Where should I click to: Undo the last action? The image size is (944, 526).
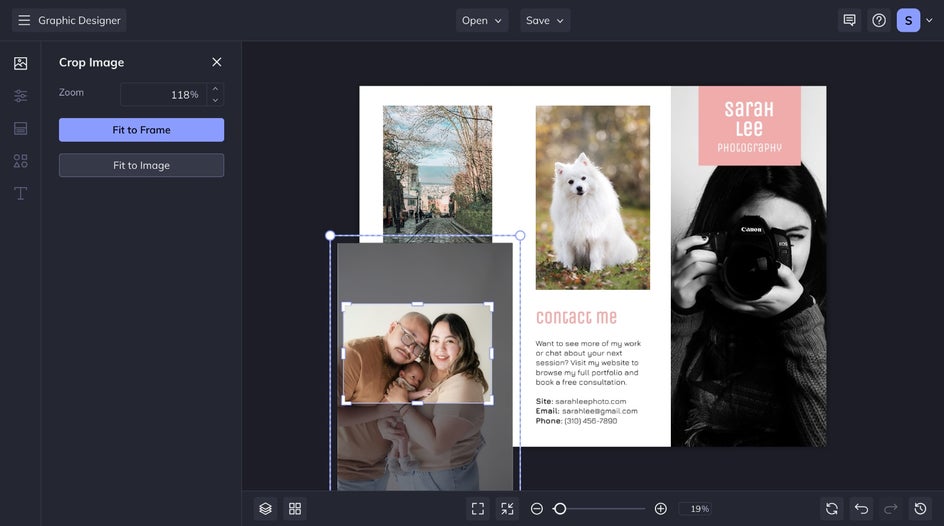[x=862, y=509]
